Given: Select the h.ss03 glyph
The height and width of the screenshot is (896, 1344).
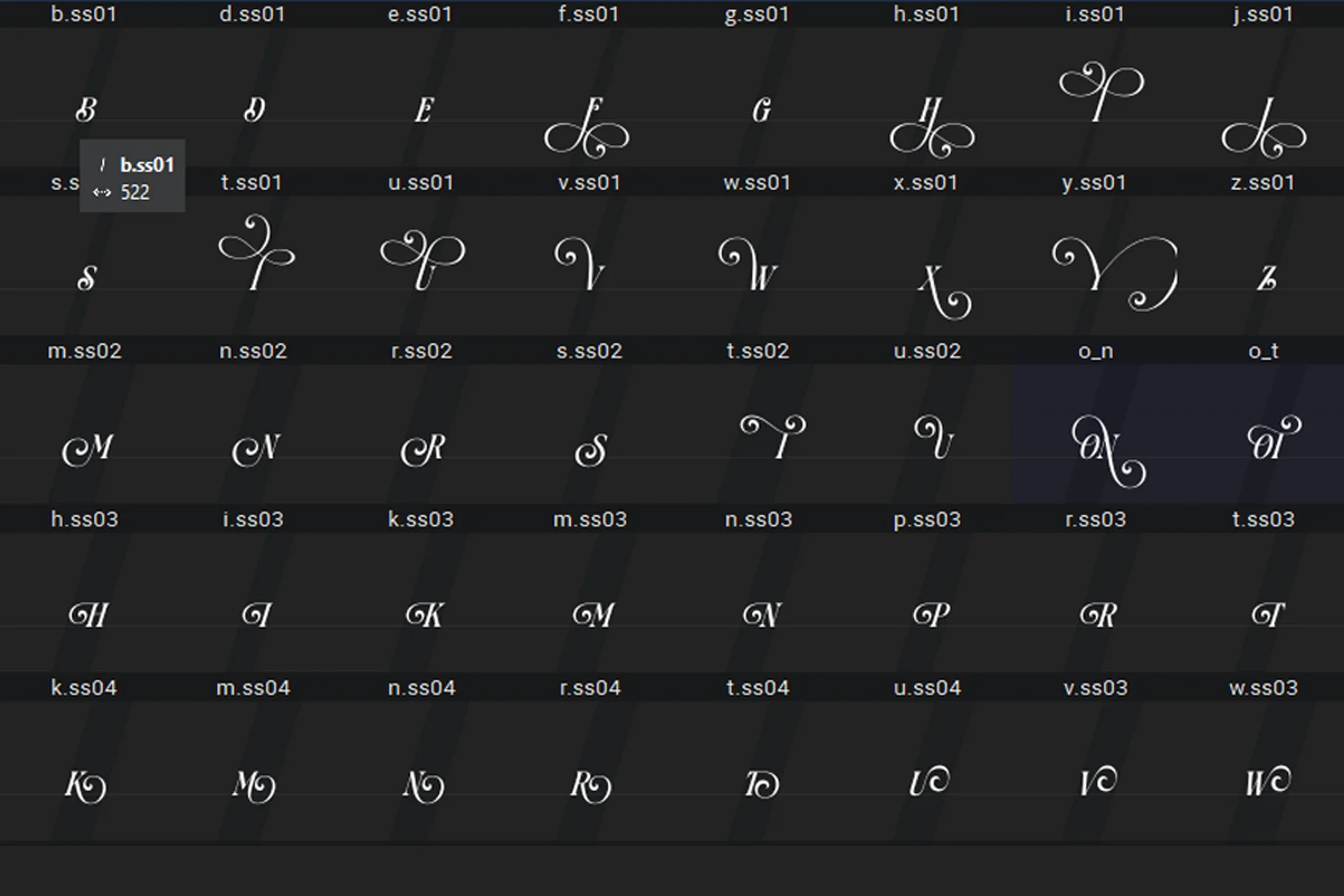Looking at the screenshot, I should coord(89,615).
